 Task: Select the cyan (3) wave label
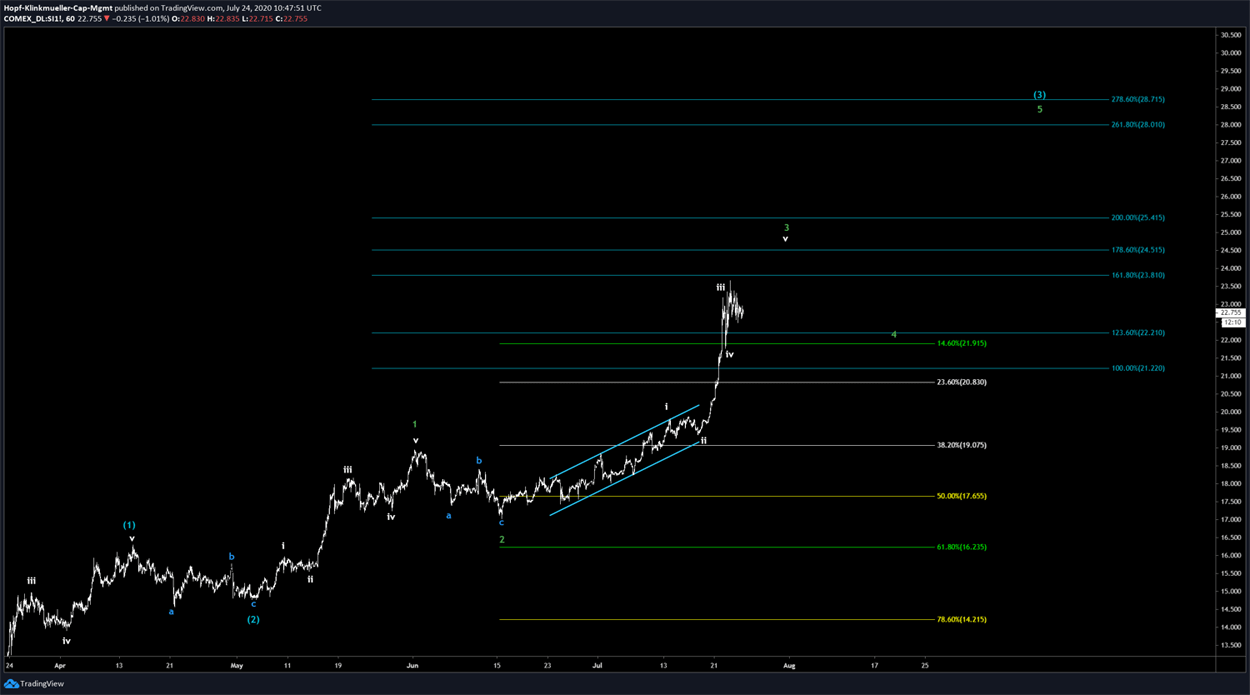pos(1039,95)
